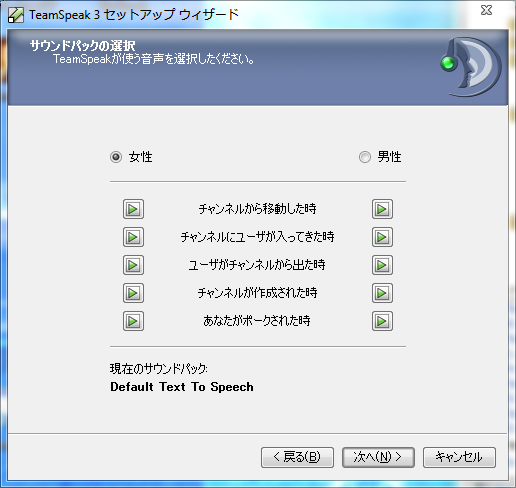Play male voice for チャンネルから移動した時
Viewport: 516px width, 488px height.
[382, 209]
